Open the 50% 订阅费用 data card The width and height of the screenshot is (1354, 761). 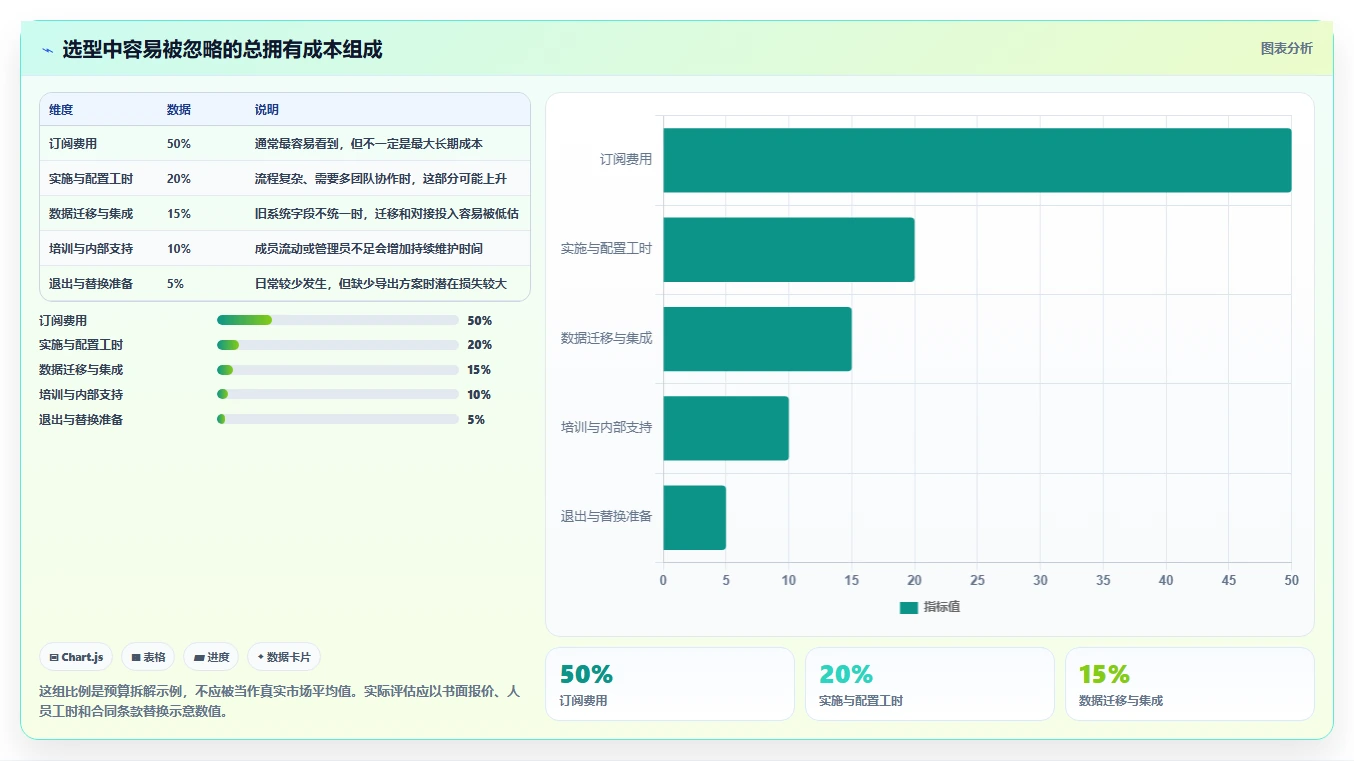click(x=670, y=684)
